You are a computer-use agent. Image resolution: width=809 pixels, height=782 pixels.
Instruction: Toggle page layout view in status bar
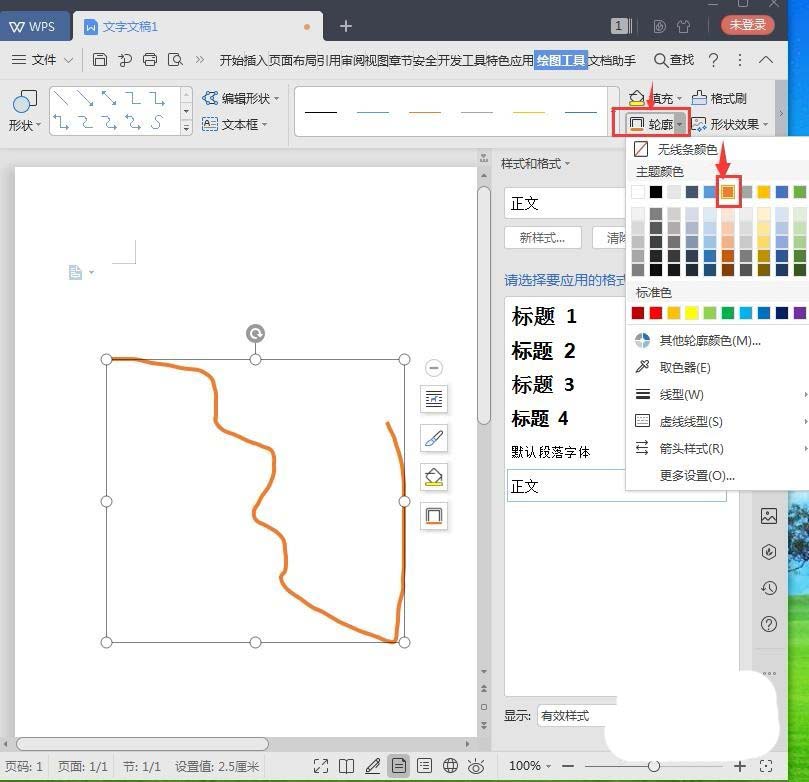(x=398, y=767)
